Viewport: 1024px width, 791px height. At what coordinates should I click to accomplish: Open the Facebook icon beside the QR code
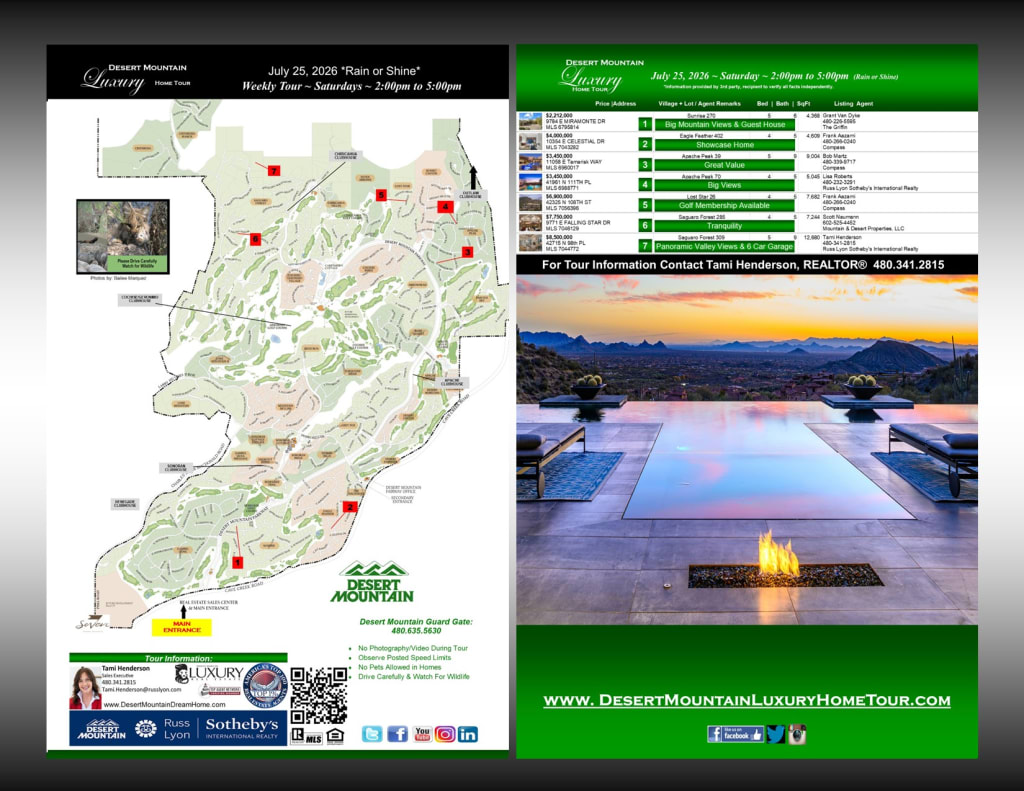(397, 734)
